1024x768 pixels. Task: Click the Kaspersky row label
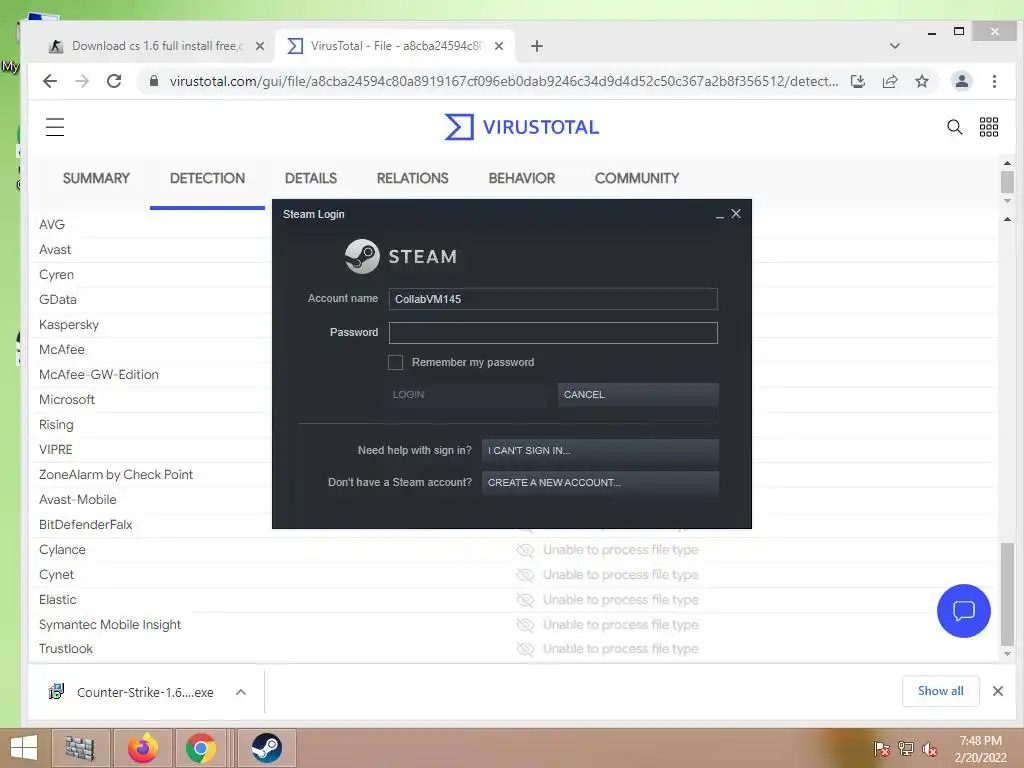(x=69, y=325)
